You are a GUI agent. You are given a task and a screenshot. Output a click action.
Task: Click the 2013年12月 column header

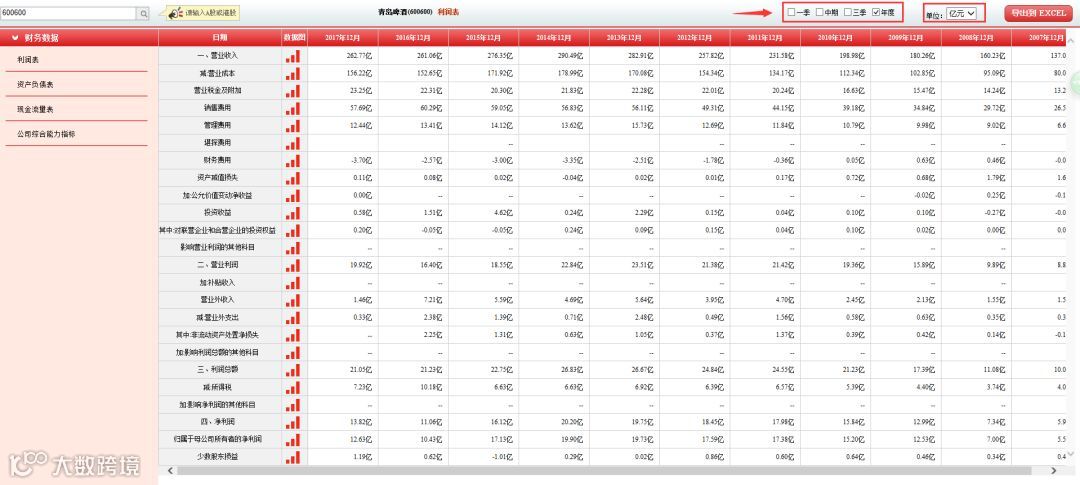click(x=625, y=38)
